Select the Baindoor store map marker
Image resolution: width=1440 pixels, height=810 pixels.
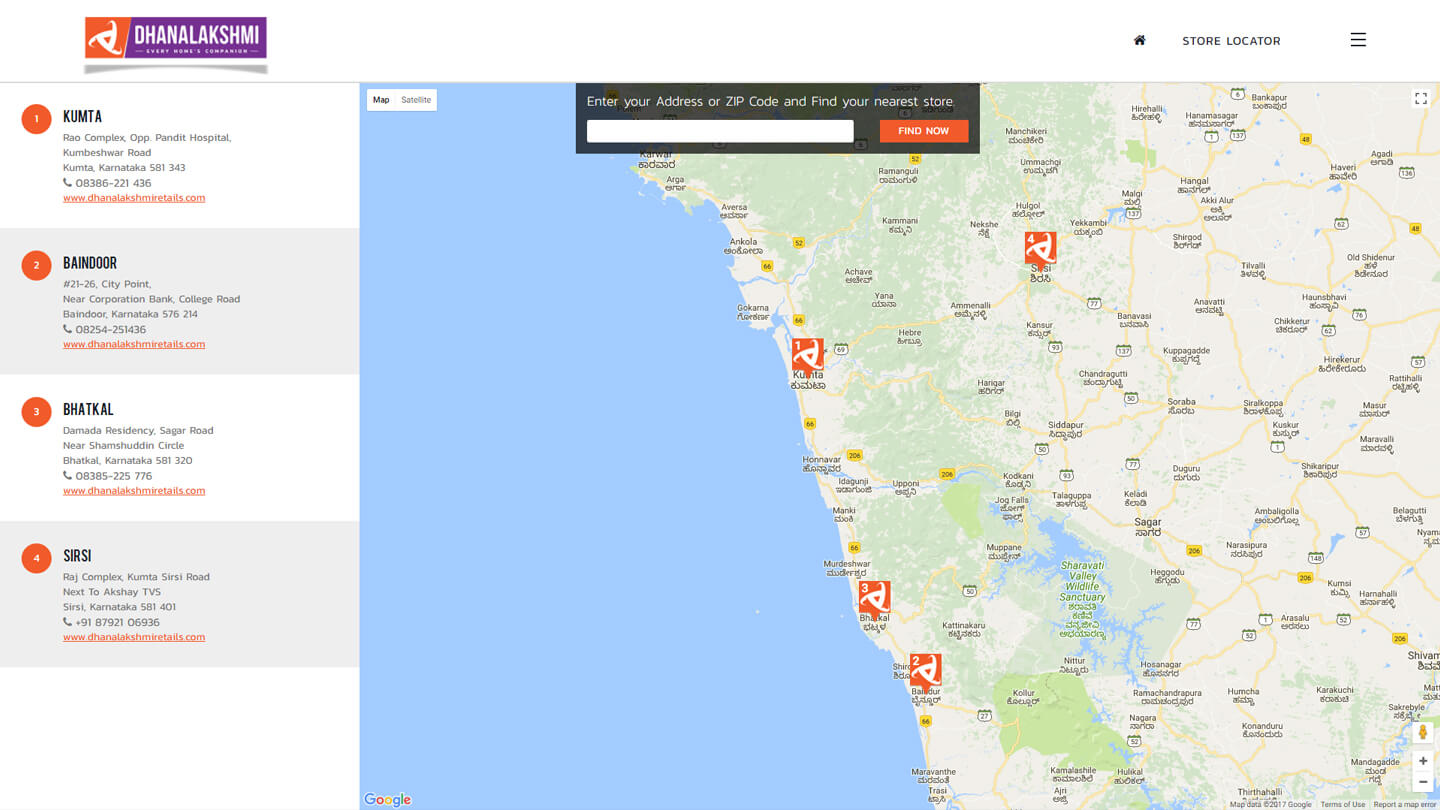pyautogui.click(x=925, y=671)
